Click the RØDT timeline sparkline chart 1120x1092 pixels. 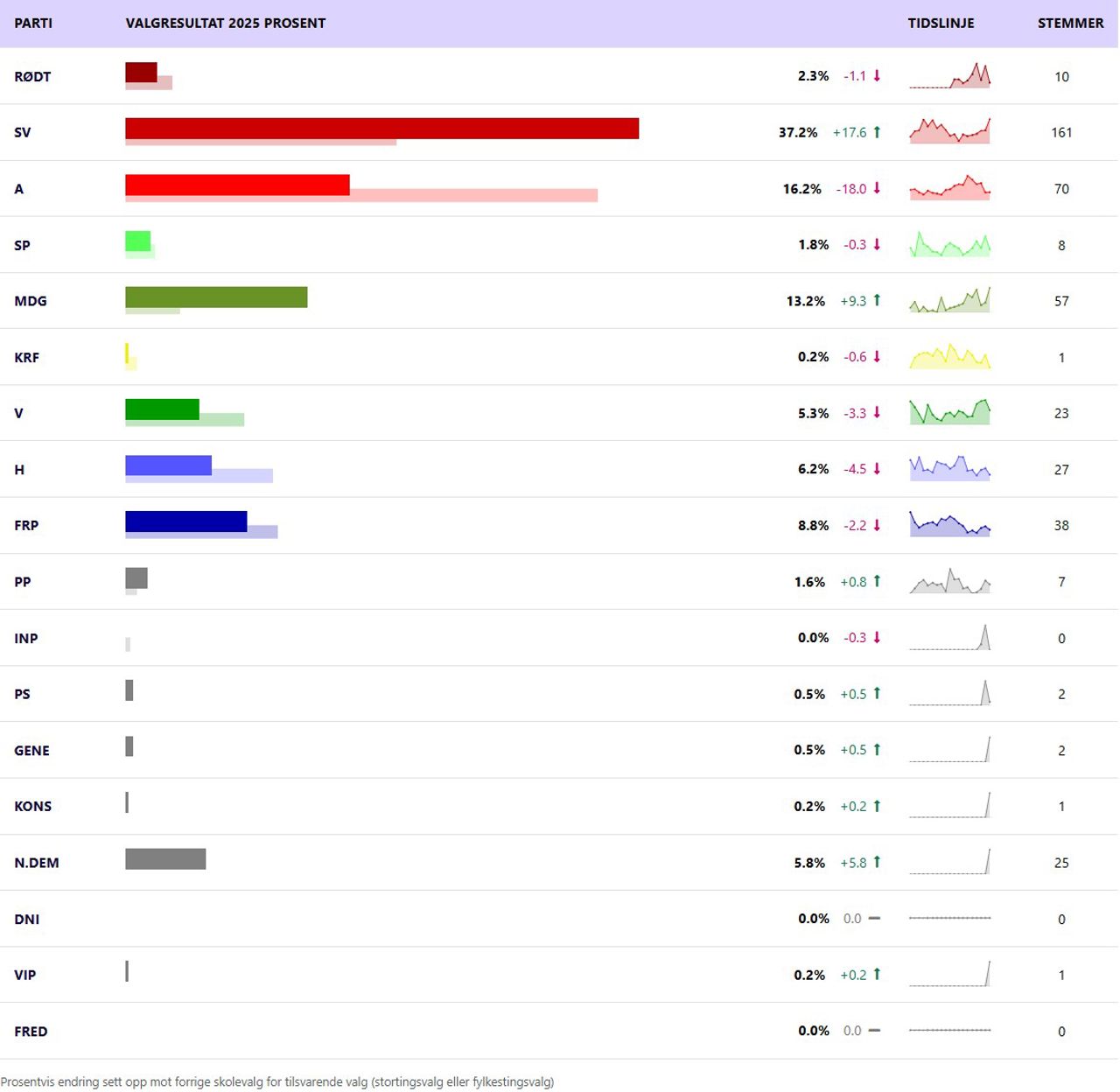click(950, 75)
